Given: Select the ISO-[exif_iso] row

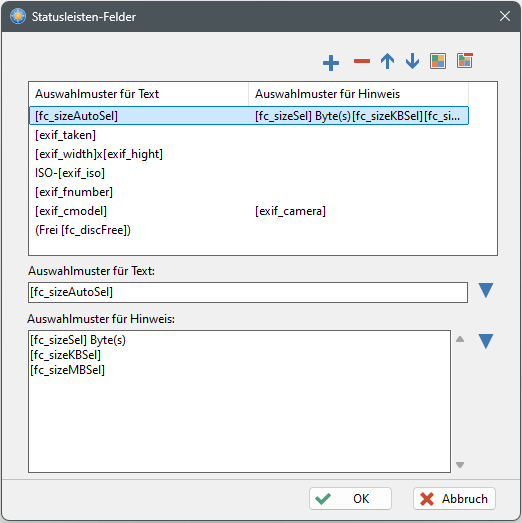Looking at the screenshot, I should [x=249, y=173].
